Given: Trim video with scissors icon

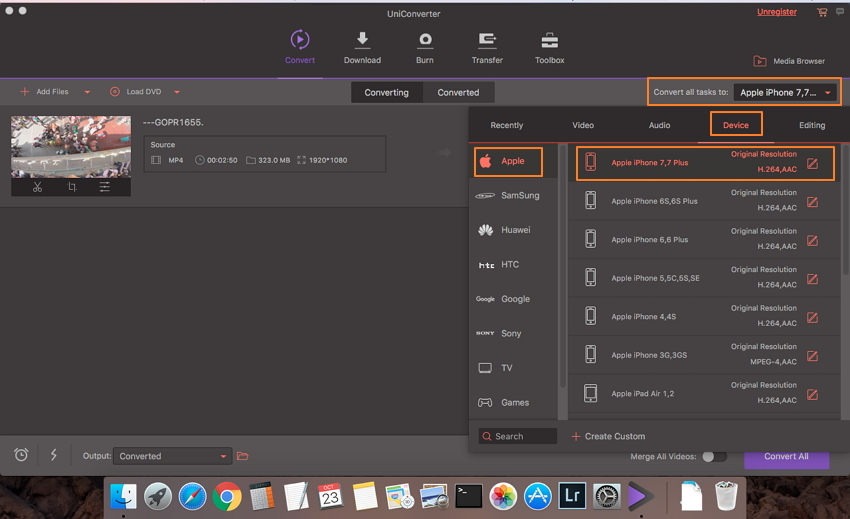Looking at the screenshot, I should coord(37,187).
